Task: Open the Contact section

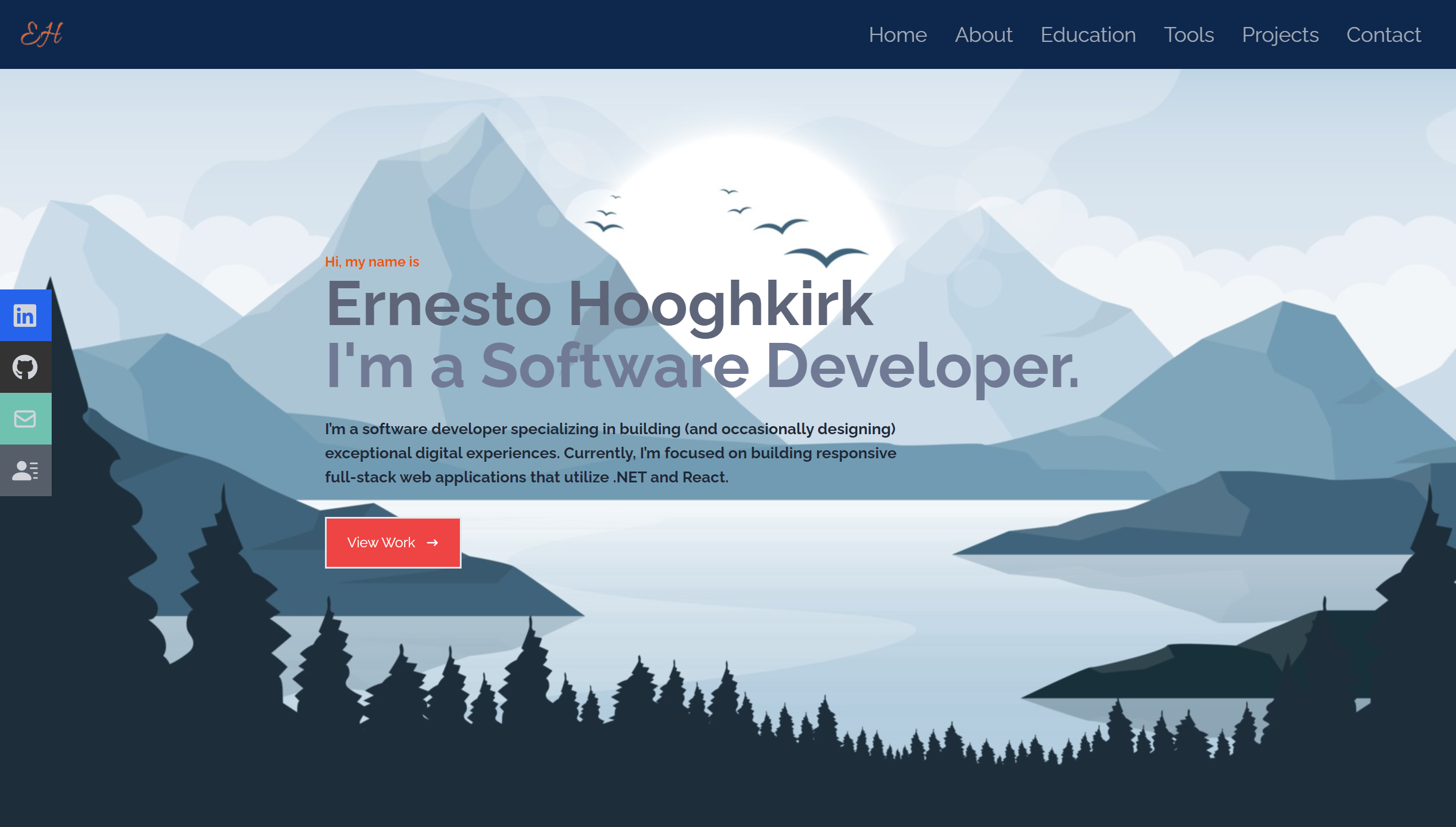Action: coord(1383,35)
